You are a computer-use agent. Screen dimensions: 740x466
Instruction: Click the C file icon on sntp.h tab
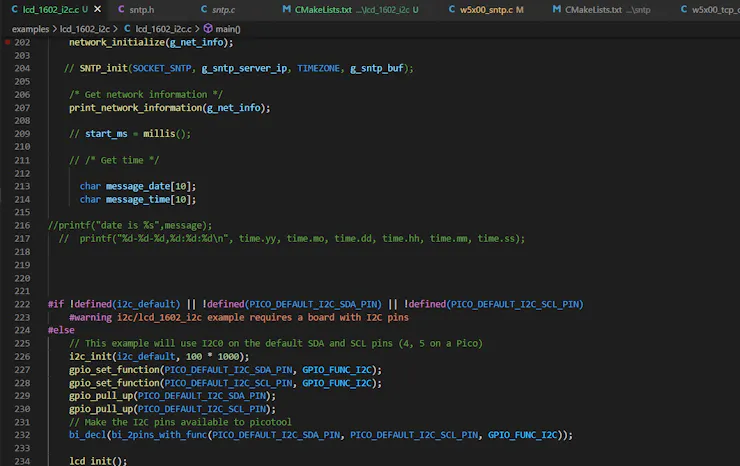[122, 9]
